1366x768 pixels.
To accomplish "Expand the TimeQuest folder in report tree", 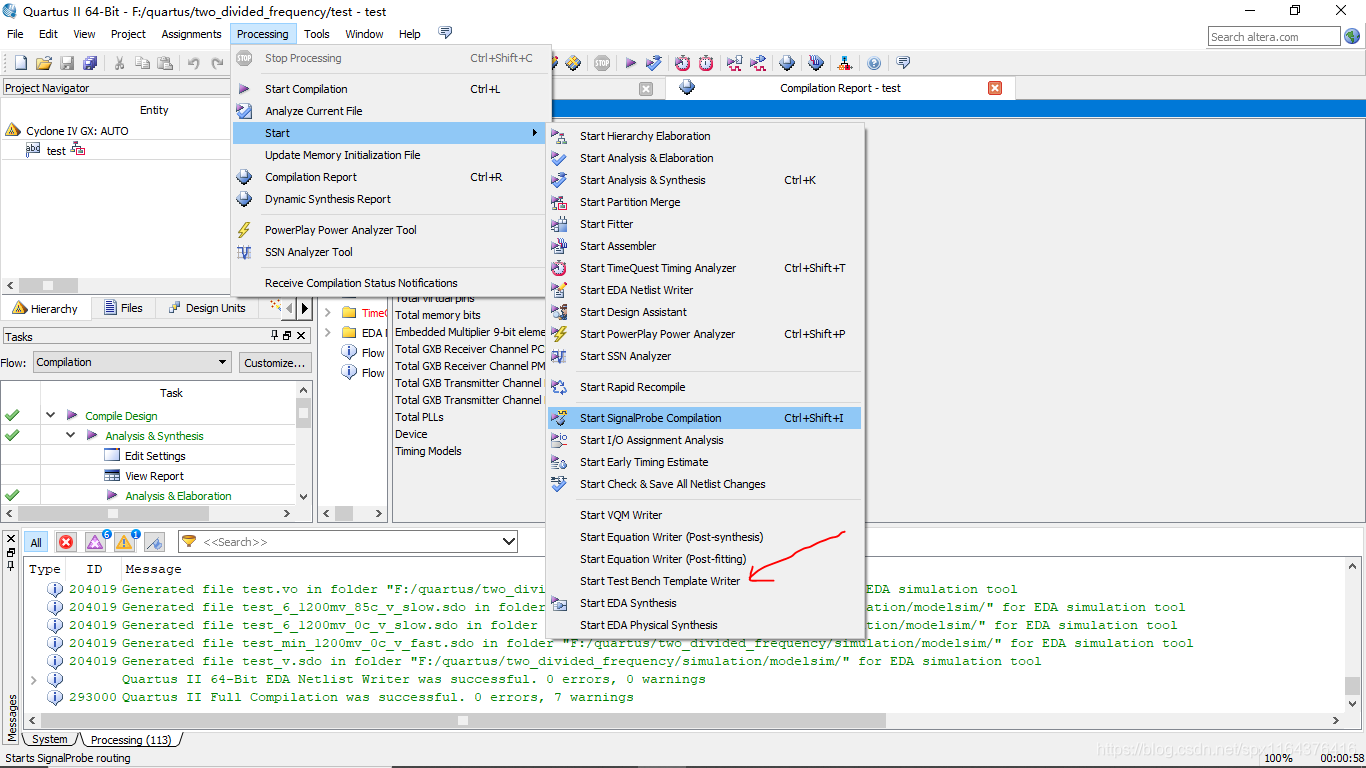I will pyautogui.click(x=328, y=313).
